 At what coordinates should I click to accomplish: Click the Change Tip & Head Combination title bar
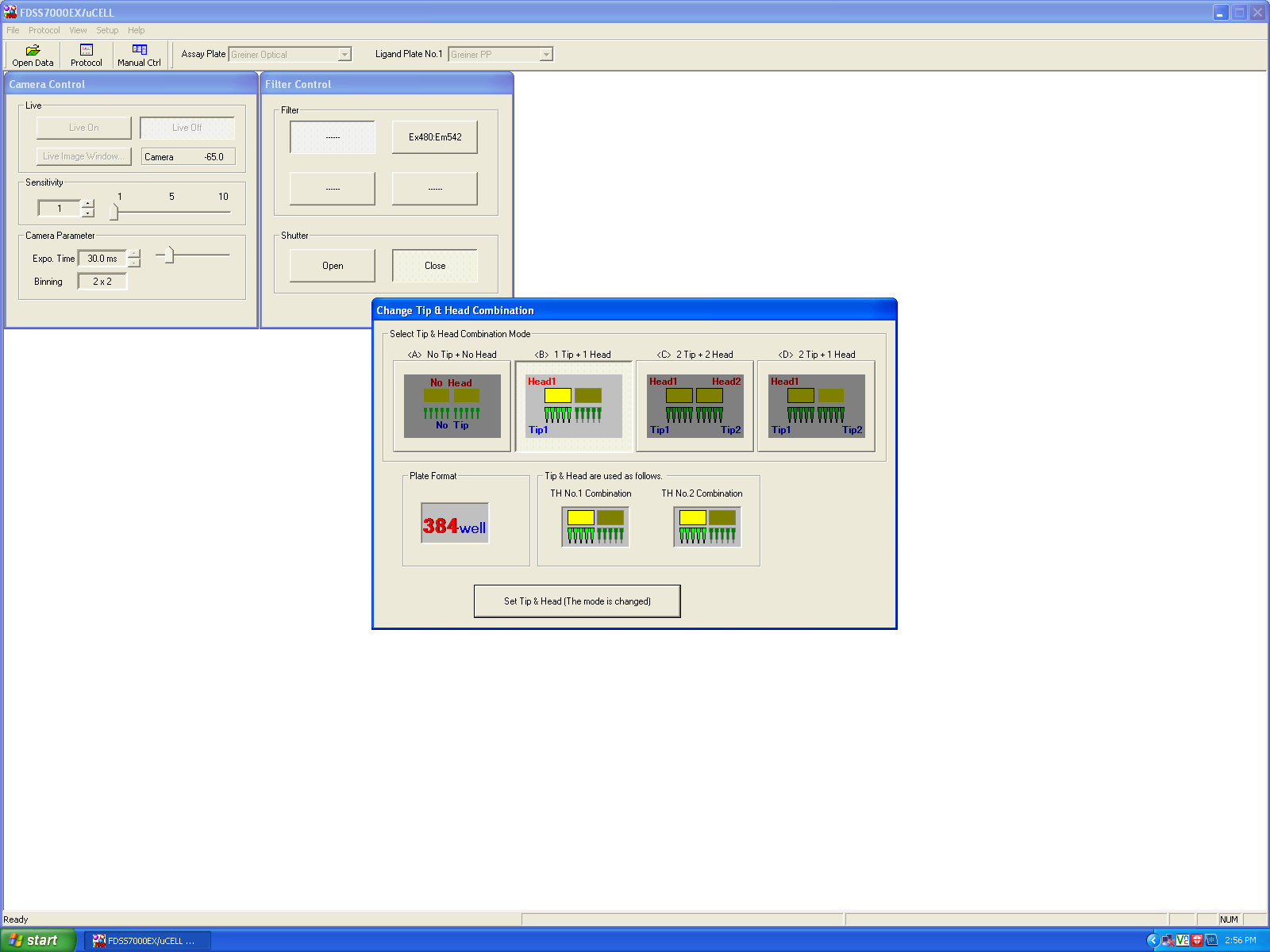[x=634, y=310]
